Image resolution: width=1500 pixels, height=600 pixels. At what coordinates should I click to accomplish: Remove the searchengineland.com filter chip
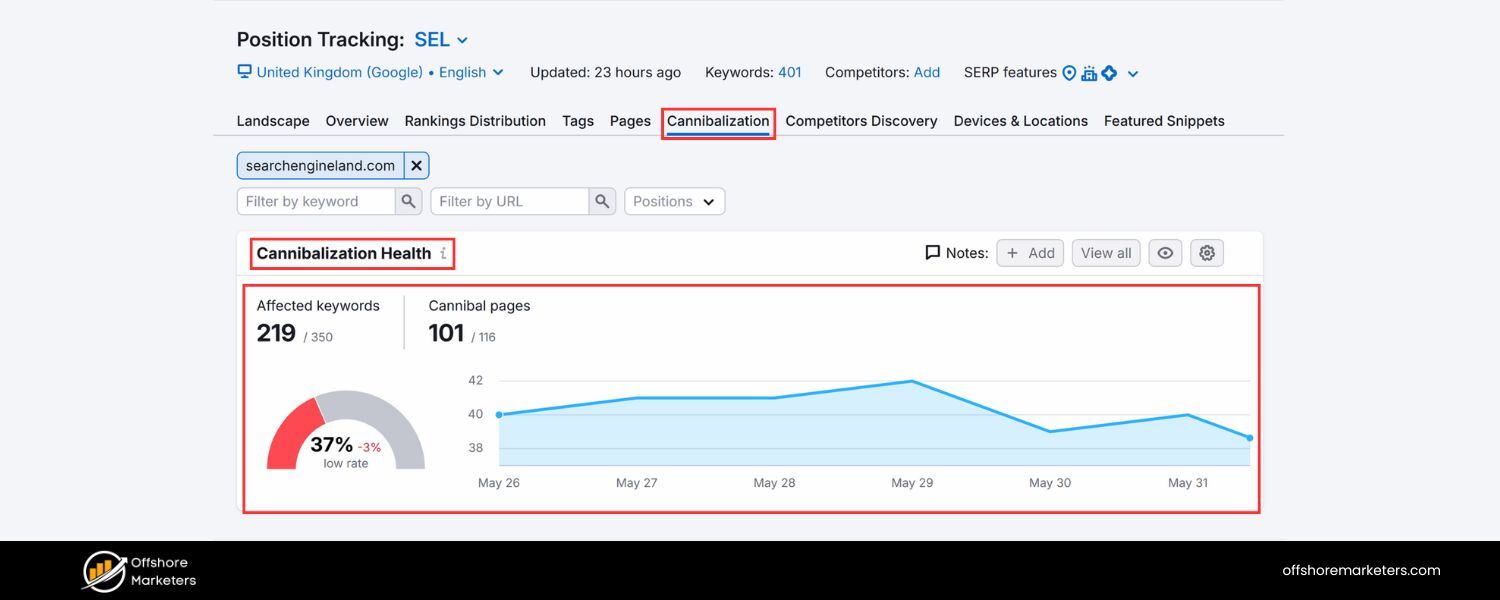click(416, 165)
